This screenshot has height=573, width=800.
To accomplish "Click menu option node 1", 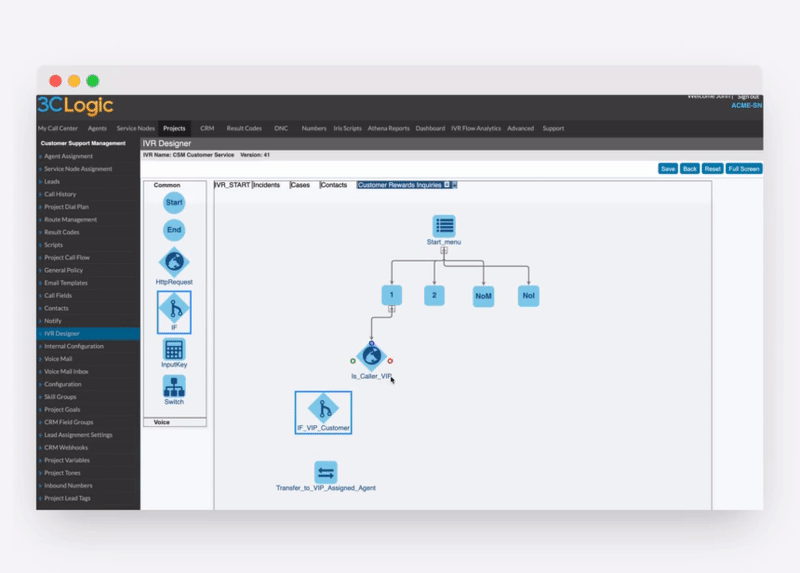I will tap(392, 295).
